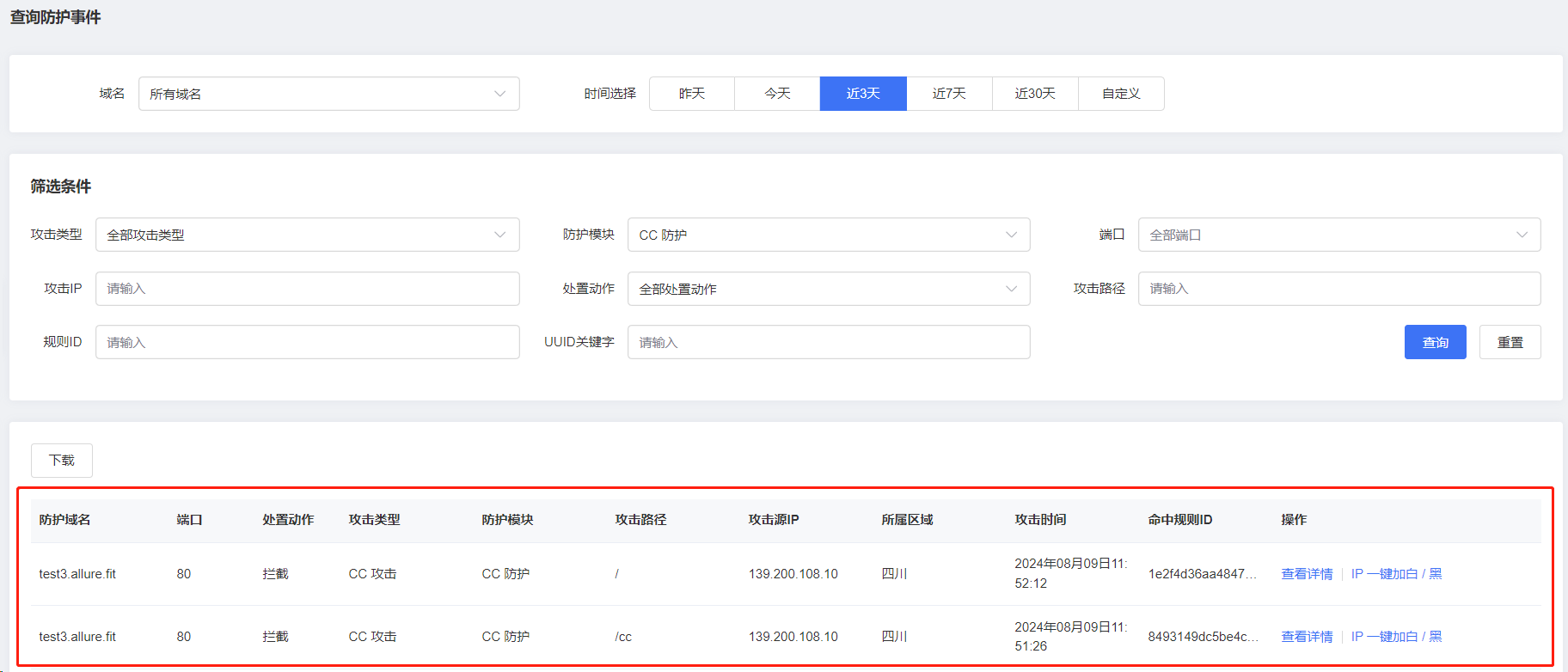Image resolution: width=1568 pixels, height=672 pixels.
Task: Click the domain dropdown chevron arrow
Action: click(499, 94)
